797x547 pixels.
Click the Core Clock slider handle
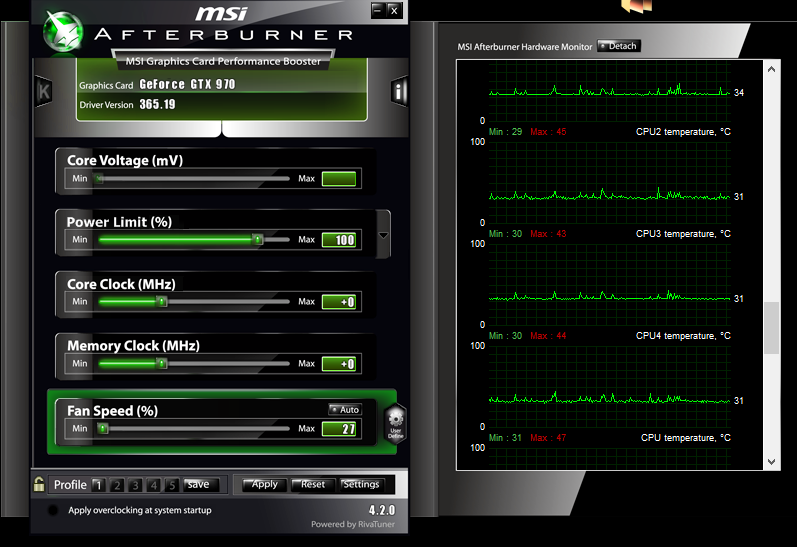click(x=162, y=301)
